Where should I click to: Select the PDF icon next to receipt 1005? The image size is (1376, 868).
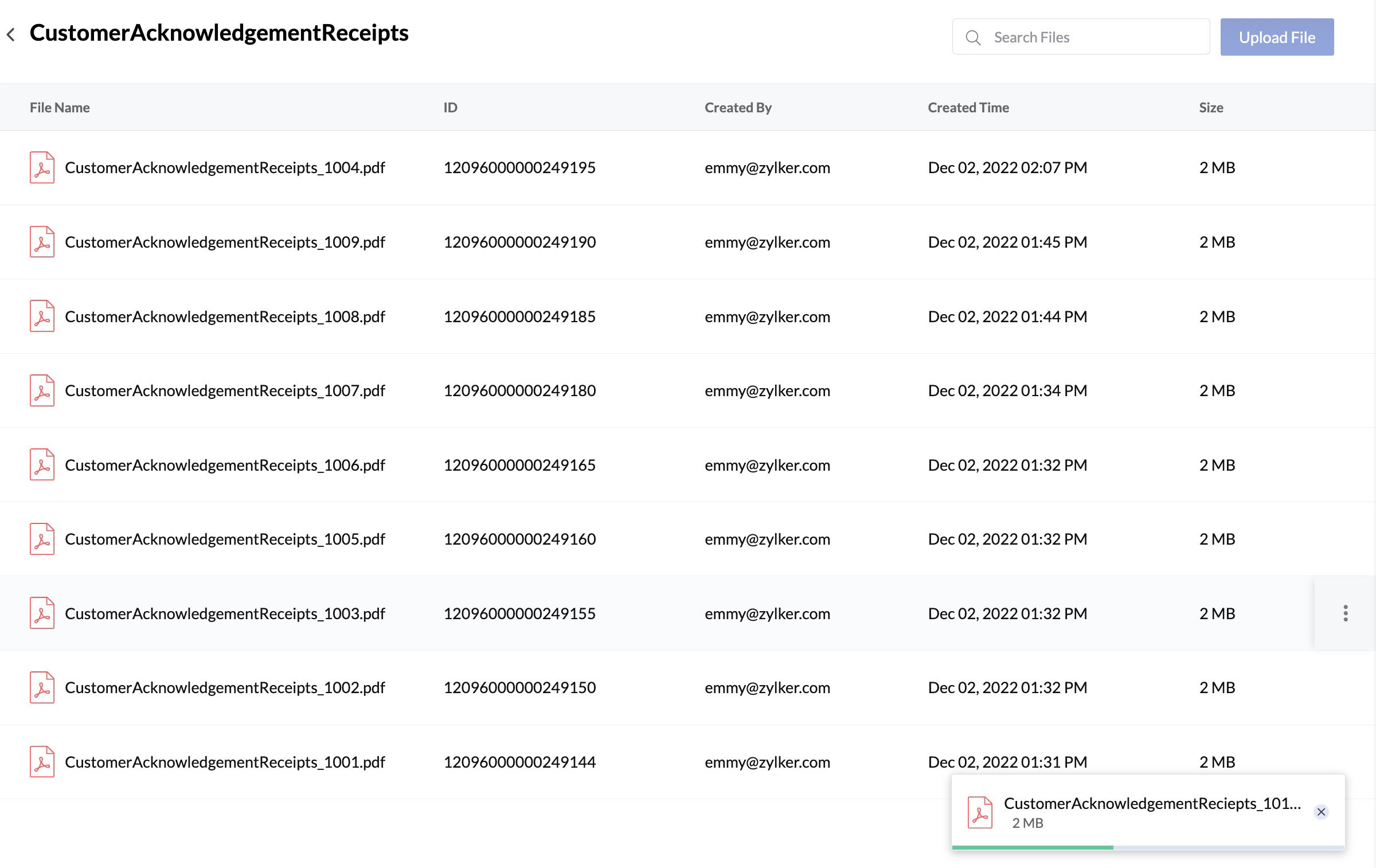pos(42,538)
